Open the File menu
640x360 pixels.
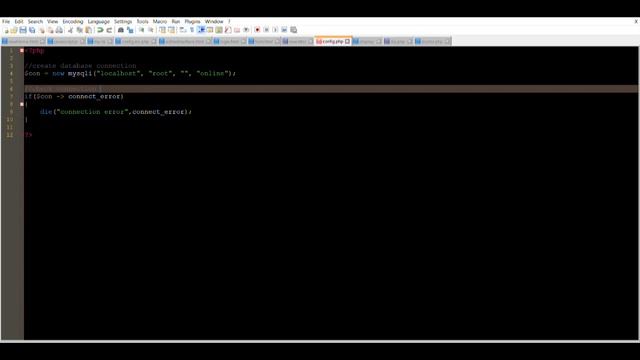click(x=6, y=21)
